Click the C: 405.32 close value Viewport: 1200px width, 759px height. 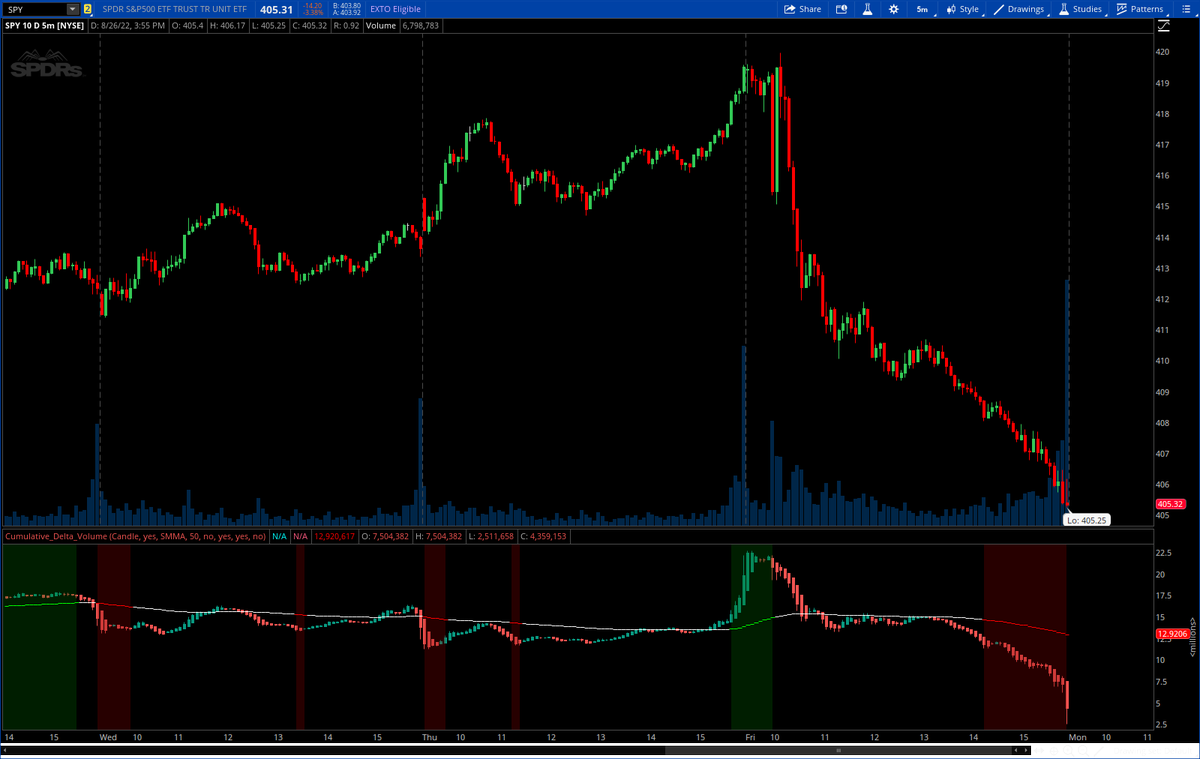[x=308, y=25]
